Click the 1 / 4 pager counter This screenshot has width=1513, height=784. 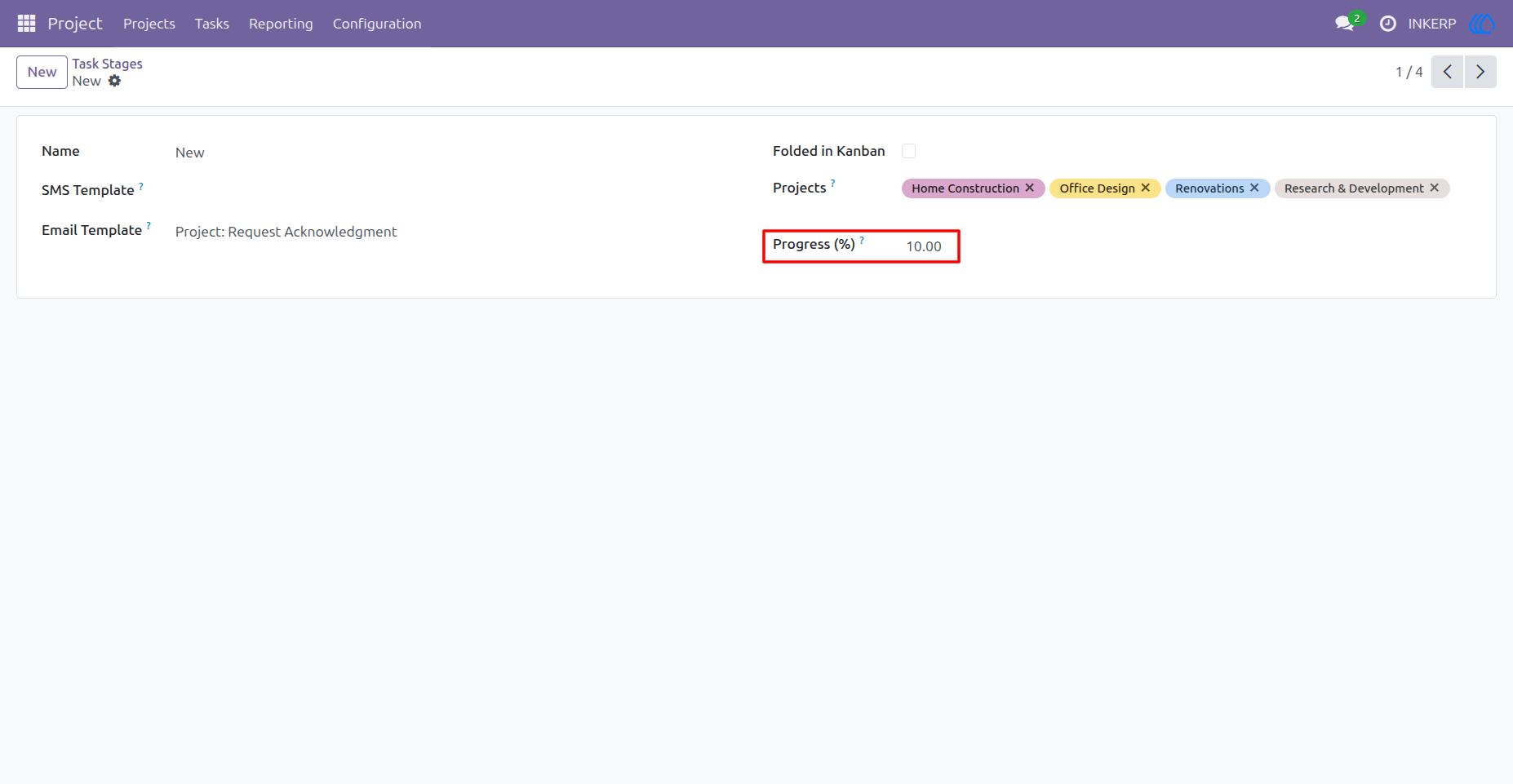point(1409,72)
